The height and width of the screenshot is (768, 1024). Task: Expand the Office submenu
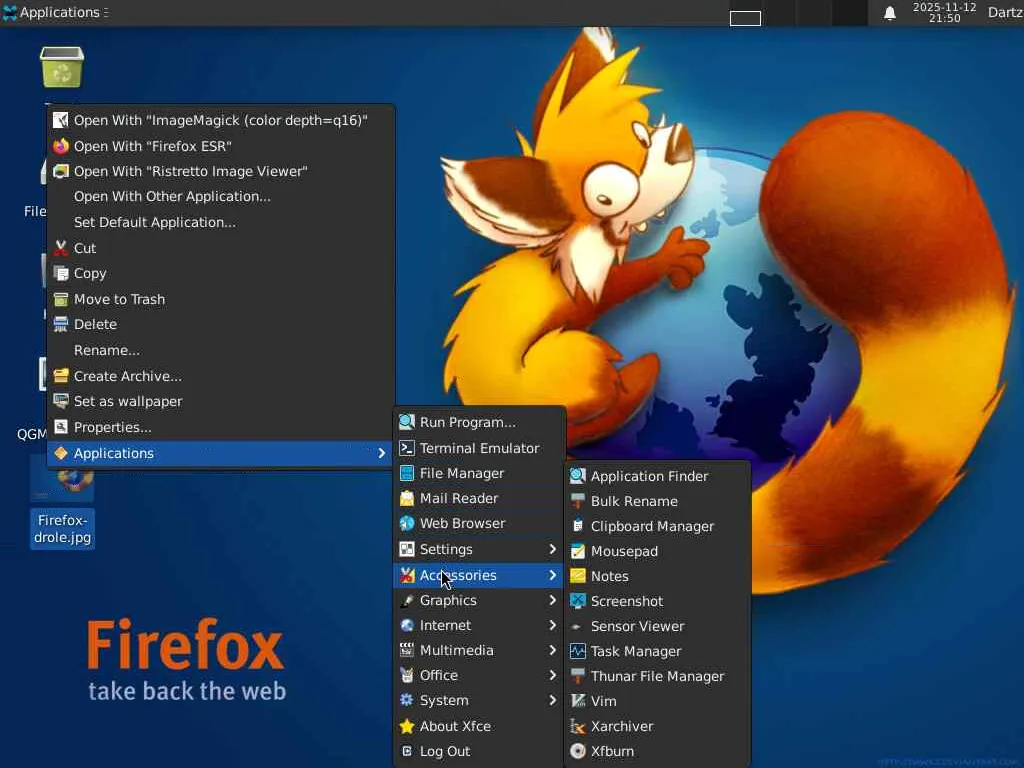pos(478,675)
